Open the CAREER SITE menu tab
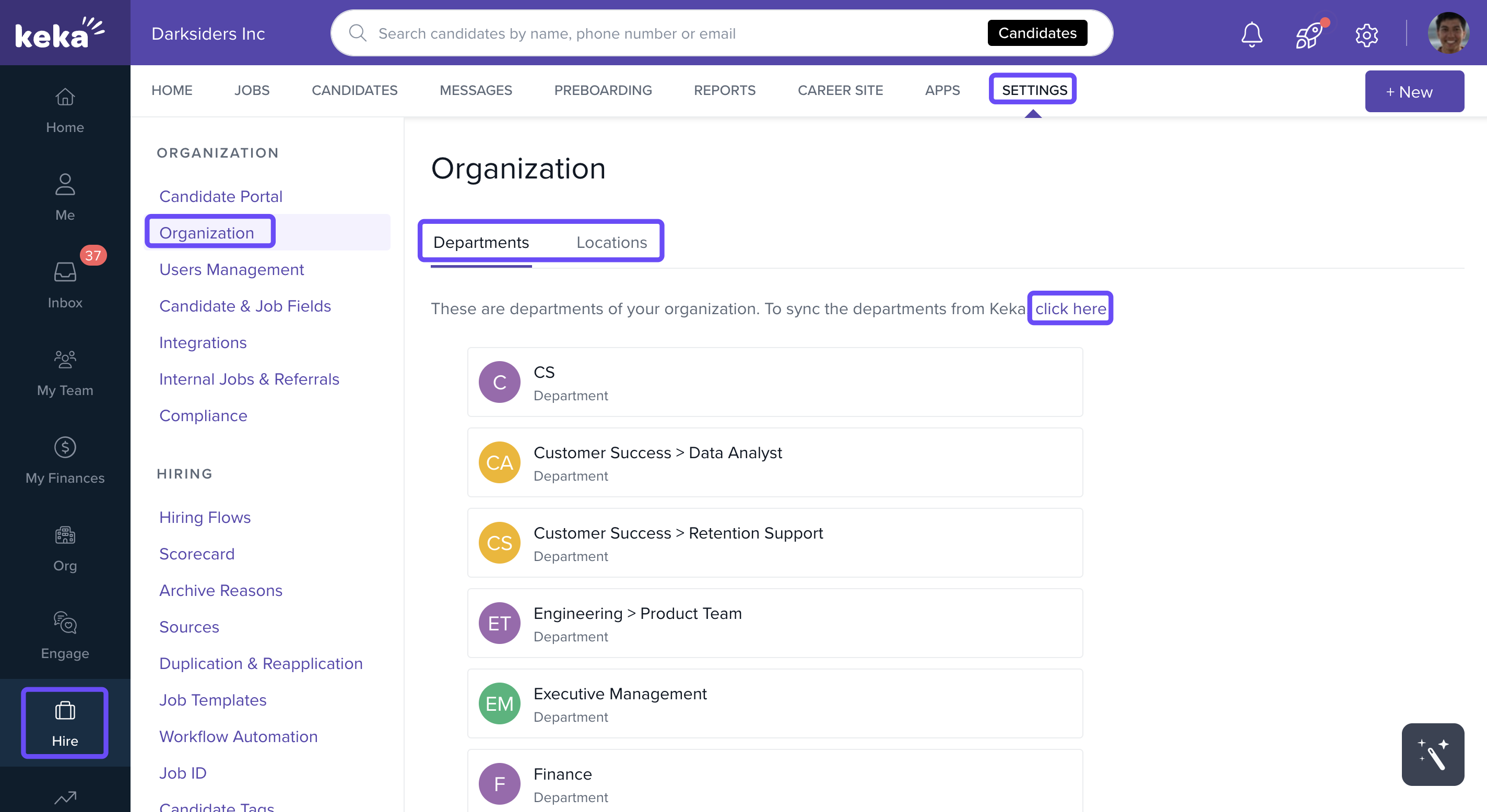1487x812 pixels. coord(840,90)
